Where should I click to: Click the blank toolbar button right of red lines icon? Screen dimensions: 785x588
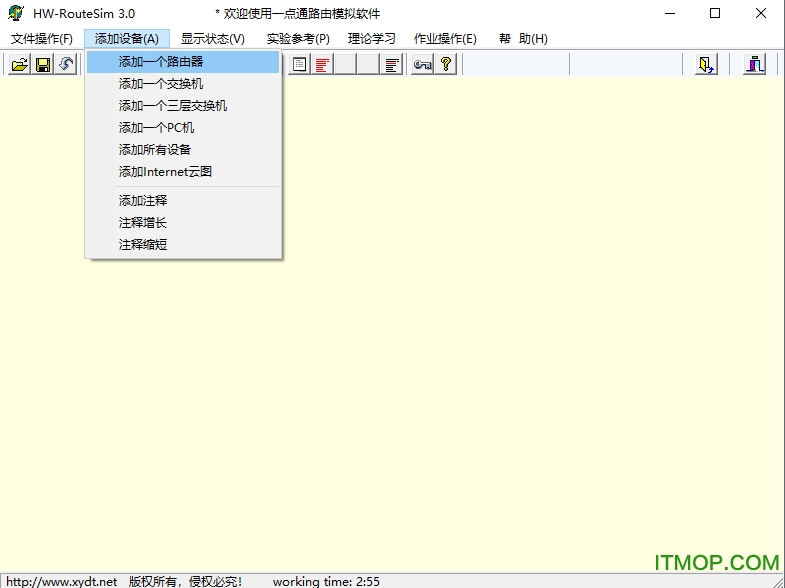pyautogui.click(x=345, y=64)
